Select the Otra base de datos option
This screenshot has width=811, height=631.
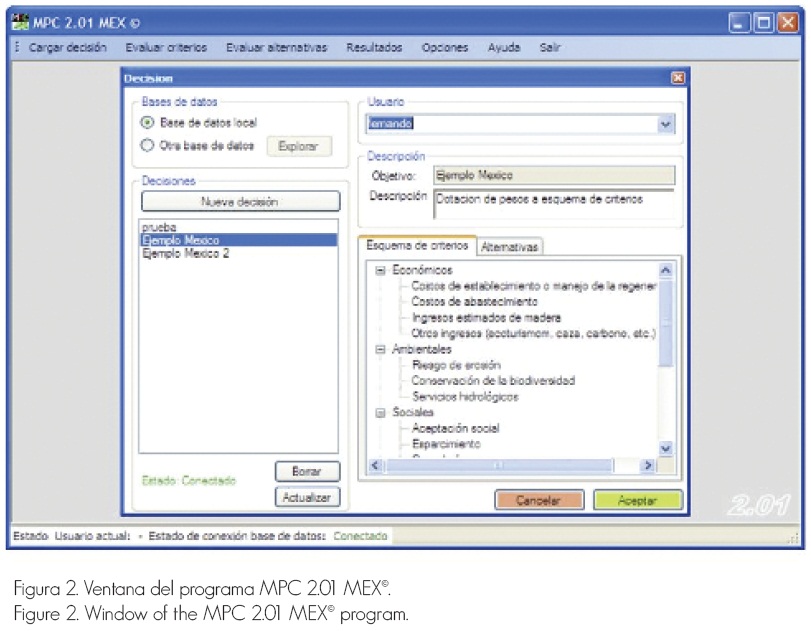point(148,145)
